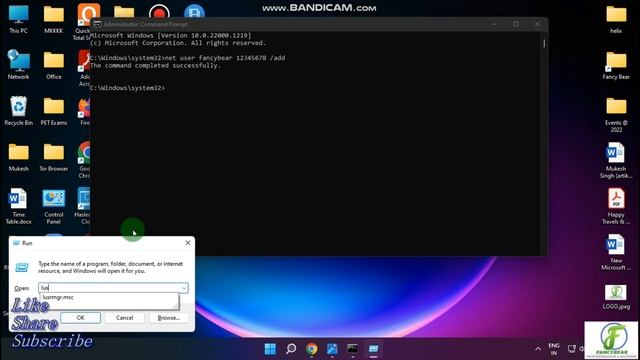Open the Office folder
Image resolution: width=640 pixels, height=360 pixels.
coord(53,64)
